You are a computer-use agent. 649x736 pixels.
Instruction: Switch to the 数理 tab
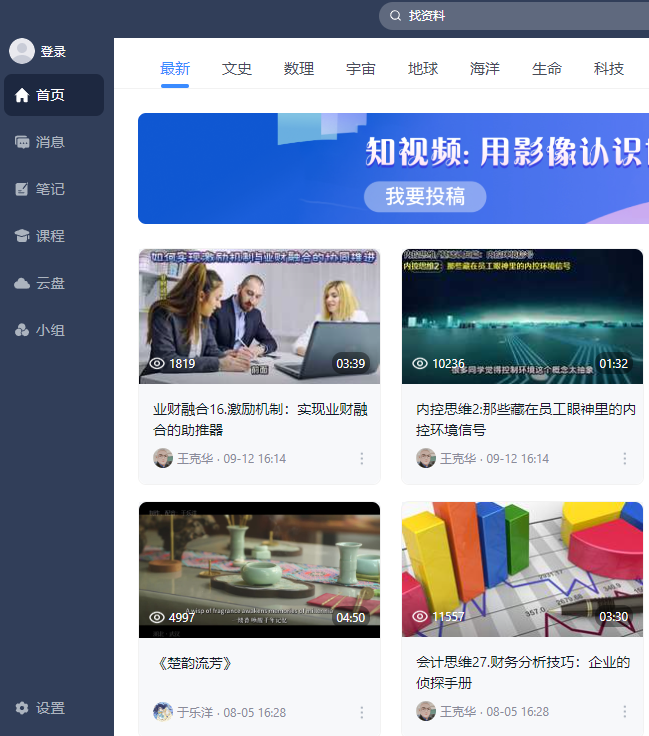coord(299,69)
